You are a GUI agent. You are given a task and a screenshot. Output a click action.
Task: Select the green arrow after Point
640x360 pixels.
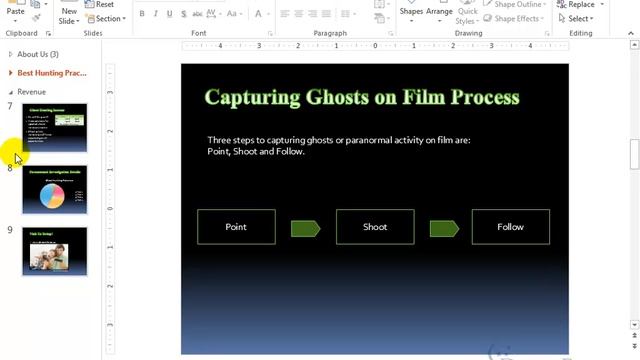coord(305,229)
